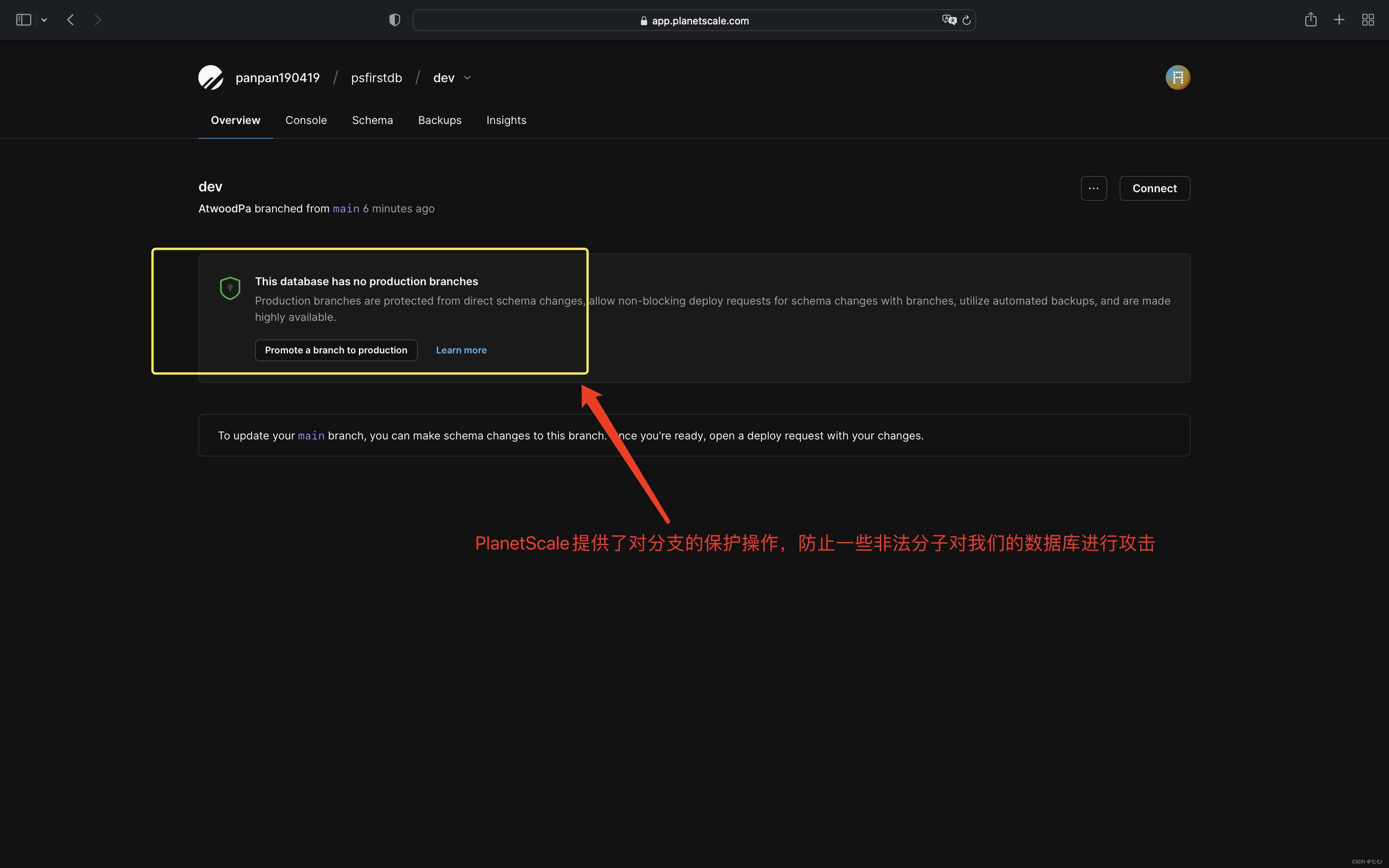Switch to the Overview tab

(235, 120)
